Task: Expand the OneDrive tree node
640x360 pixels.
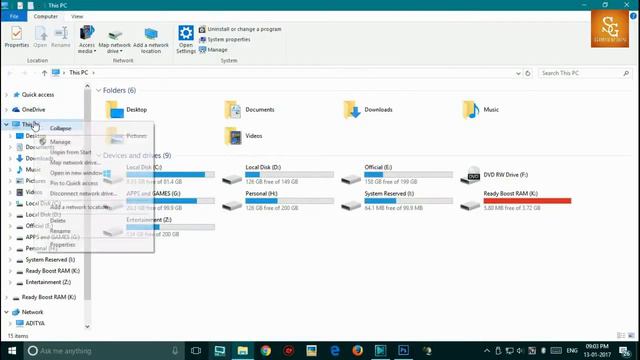Action: pyautogui.click(x=6, y=110)
